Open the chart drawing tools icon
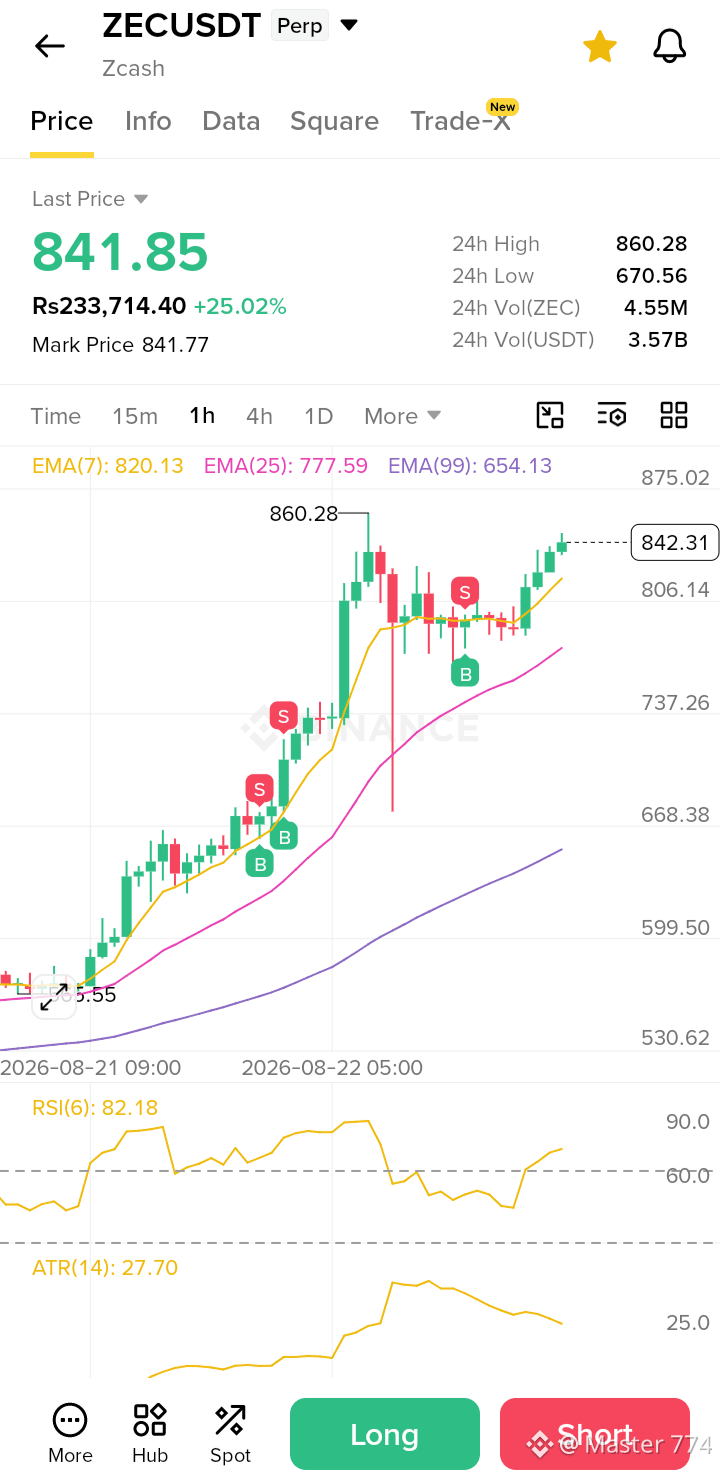 (x=550, y=415)
